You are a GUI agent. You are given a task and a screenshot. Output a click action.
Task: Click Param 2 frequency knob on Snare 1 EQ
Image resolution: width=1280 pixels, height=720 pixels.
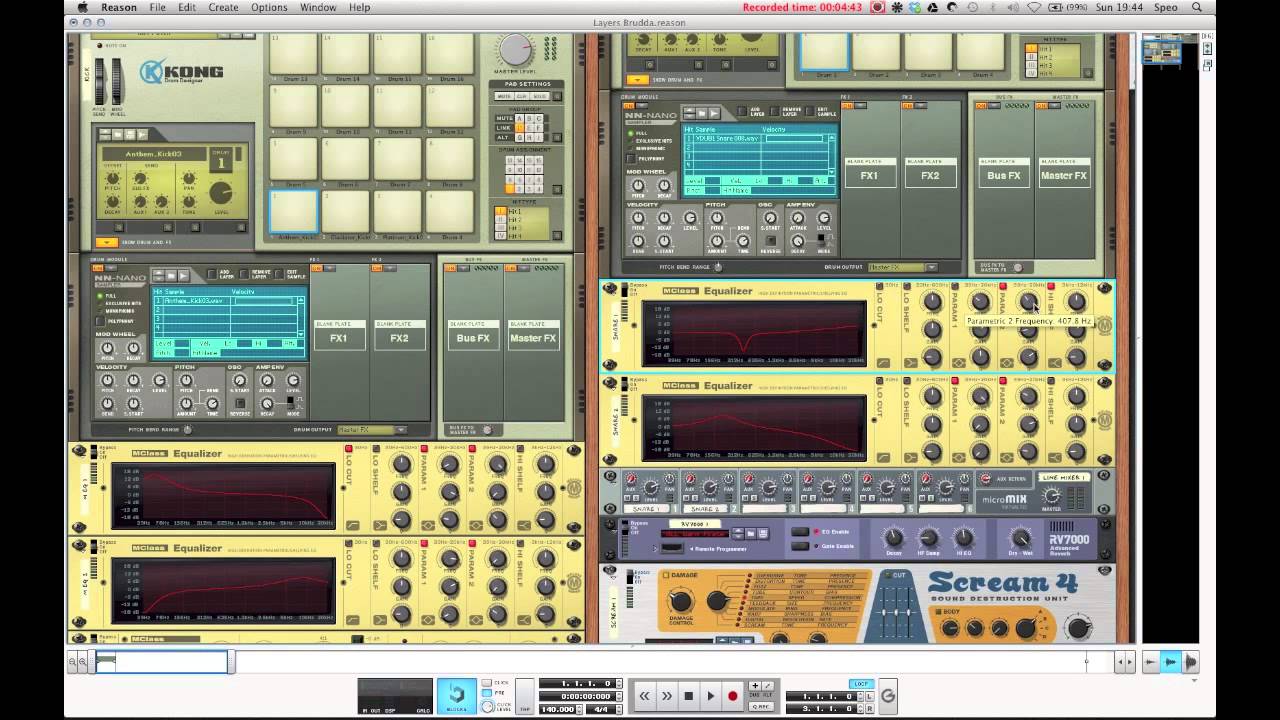click(1028, 301)
